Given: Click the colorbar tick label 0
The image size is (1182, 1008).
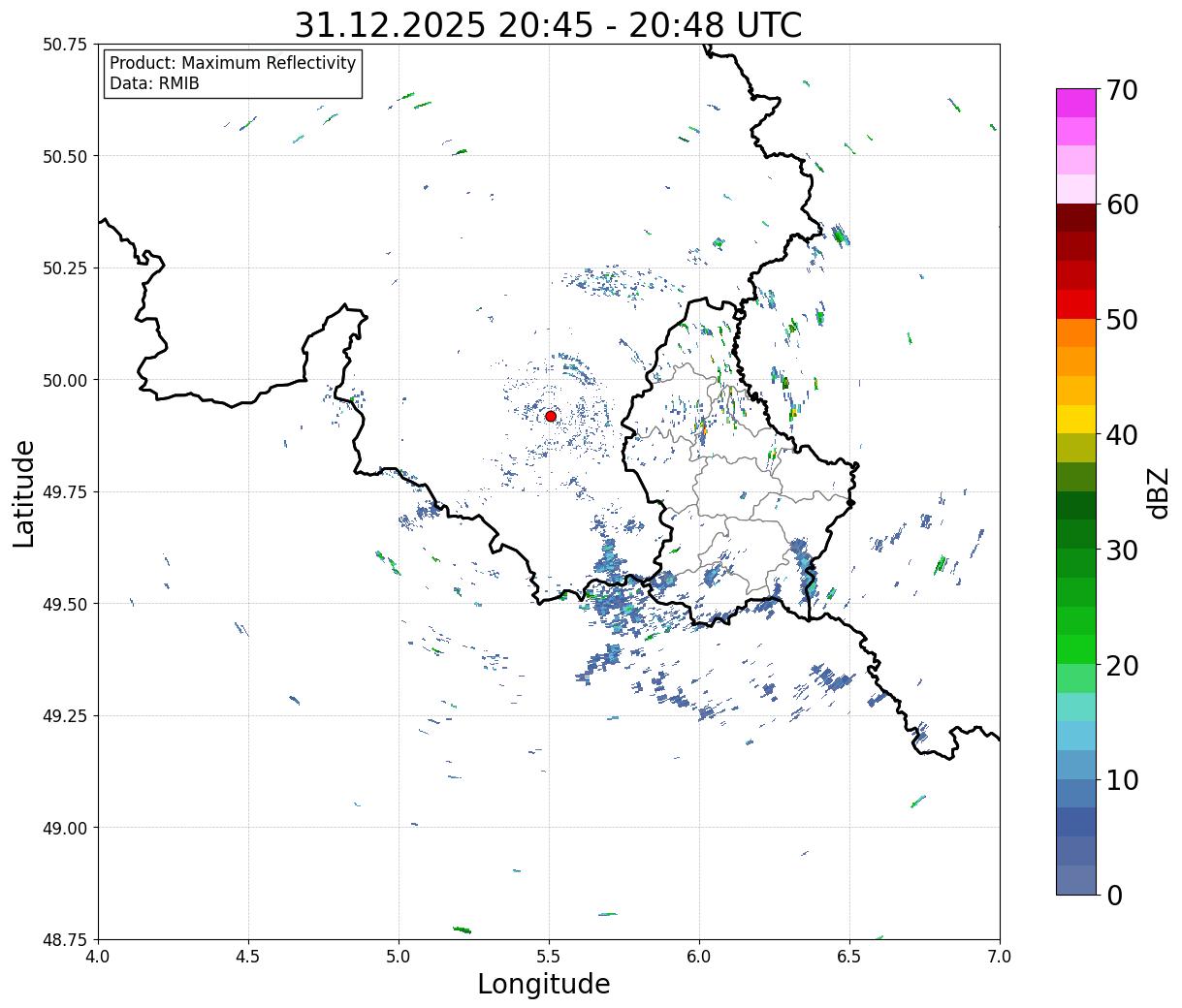Looking at the screenshot, I should (x=1114, y=896).
